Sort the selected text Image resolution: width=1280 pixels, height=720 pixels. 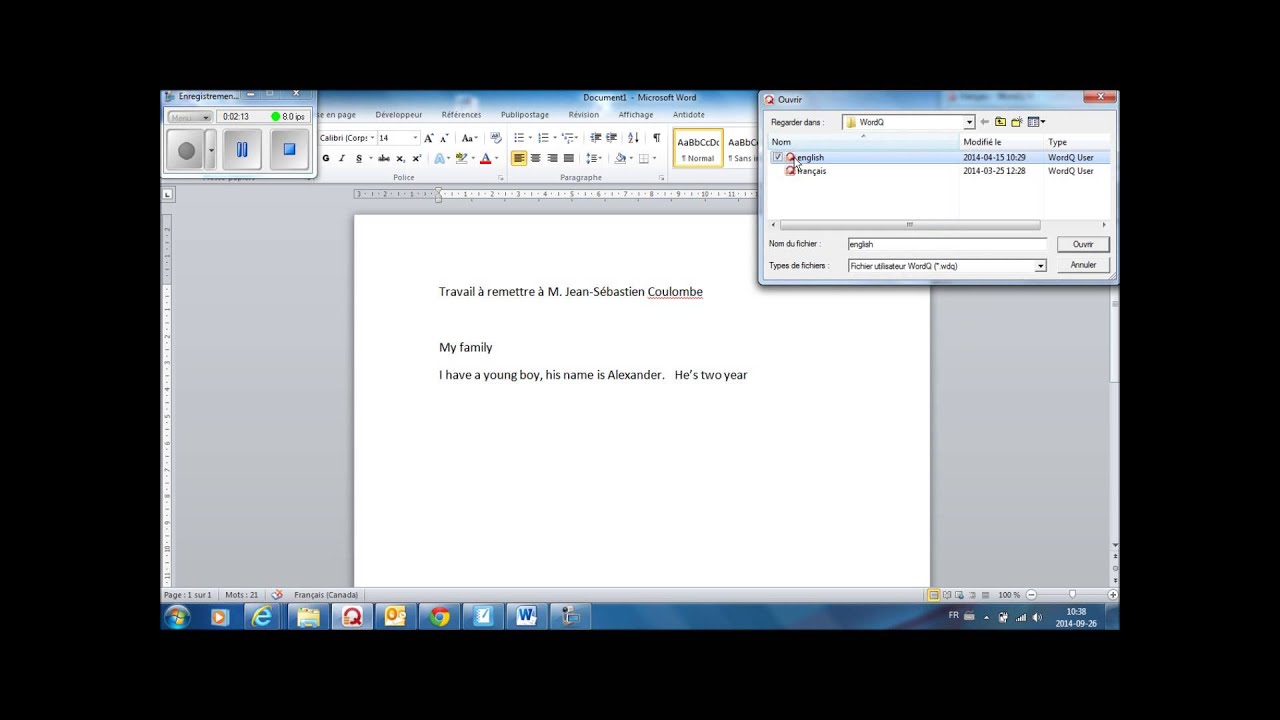633,138
